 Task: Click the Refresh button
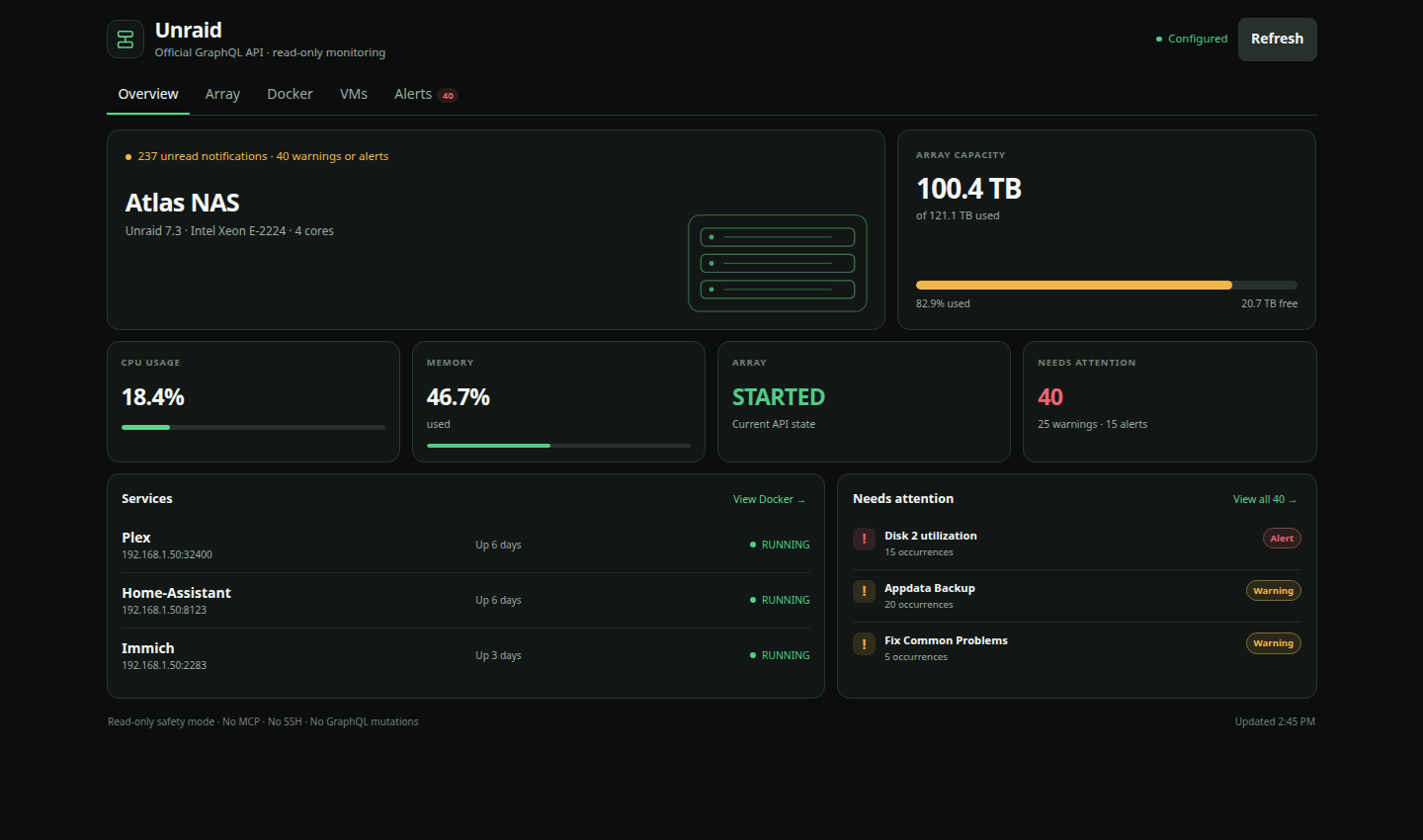point(1277,40)
